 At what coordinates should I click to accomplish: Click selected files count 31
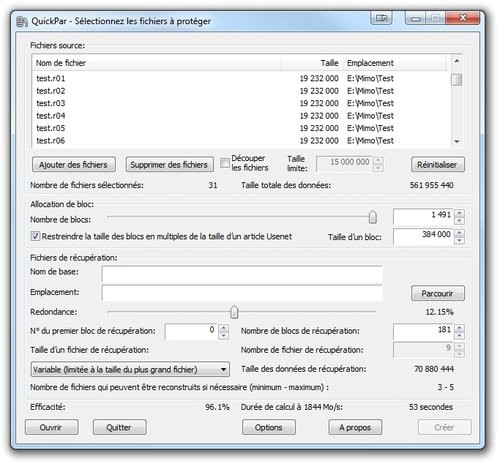[x=213, y=185]
